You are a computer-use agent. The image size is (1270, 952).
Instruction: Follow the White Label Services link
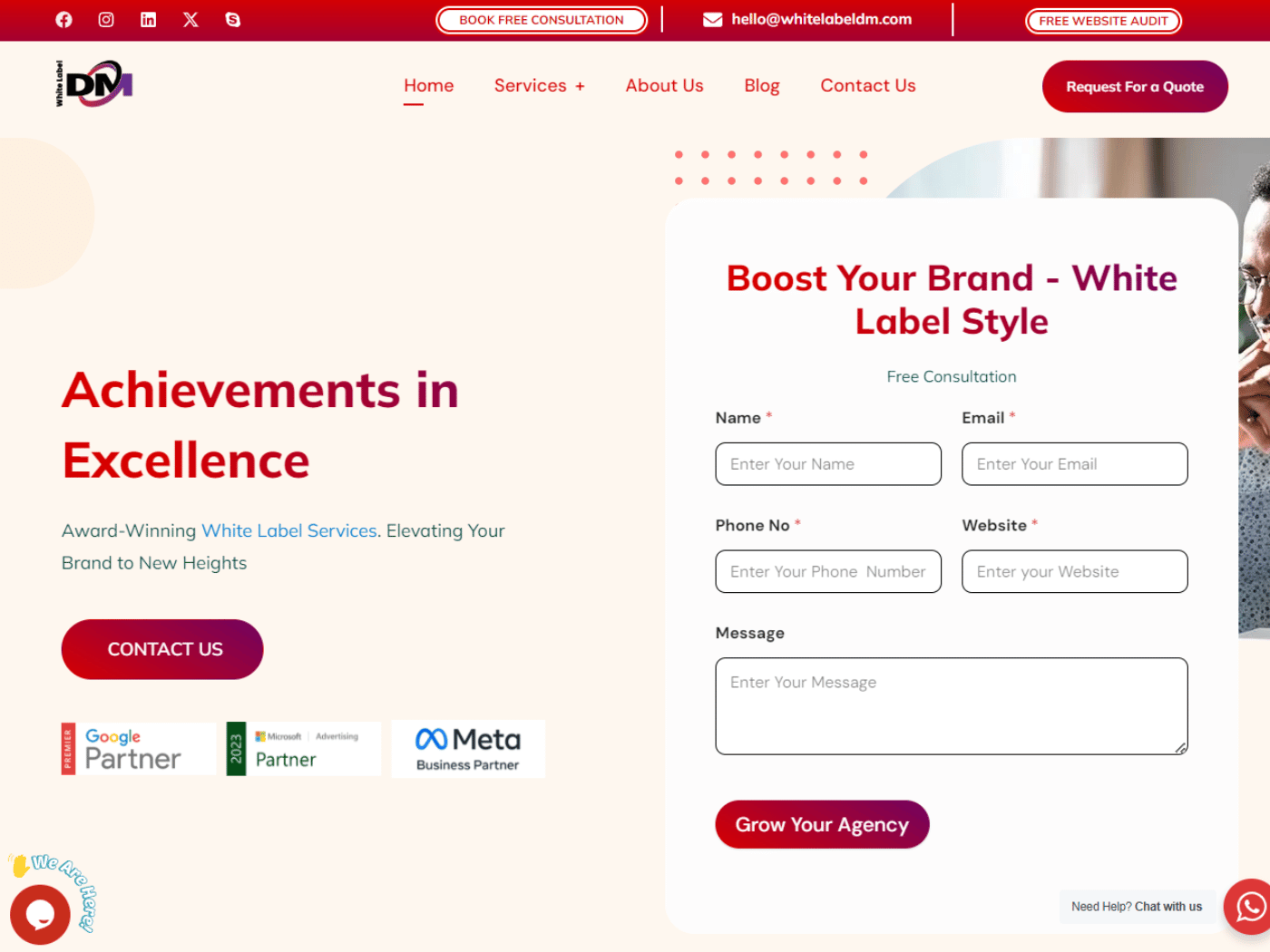(x=289, y=530)
